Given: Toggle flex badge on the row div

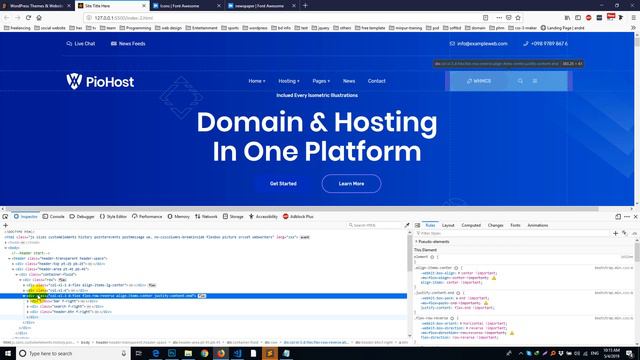Looking at the screenshot, I should (62, 280).
